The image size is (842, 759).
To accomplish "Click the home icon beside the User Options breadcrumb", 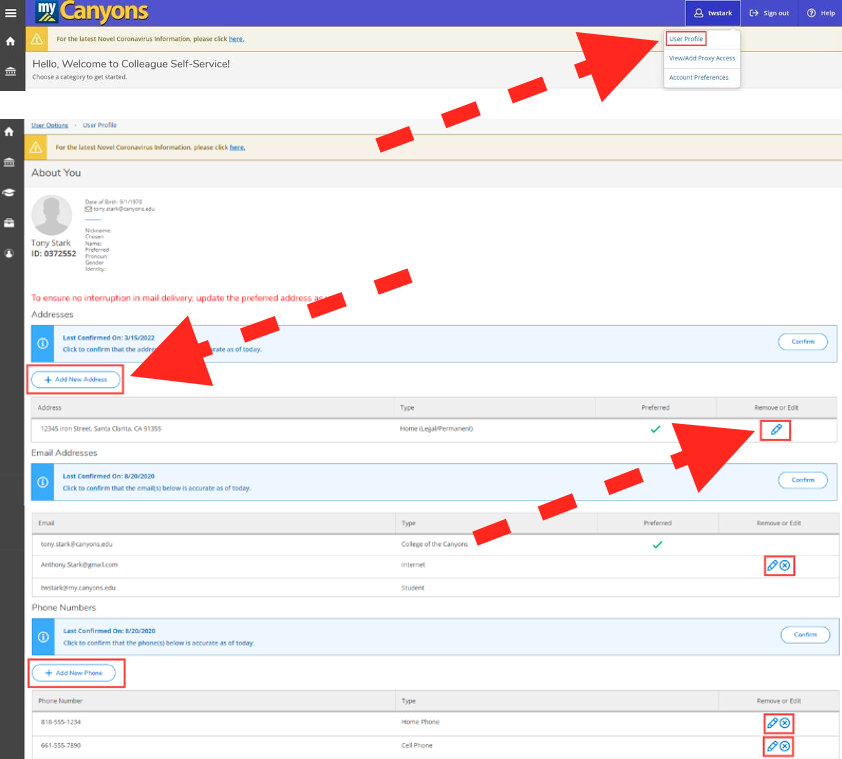I will pos(9,132).
